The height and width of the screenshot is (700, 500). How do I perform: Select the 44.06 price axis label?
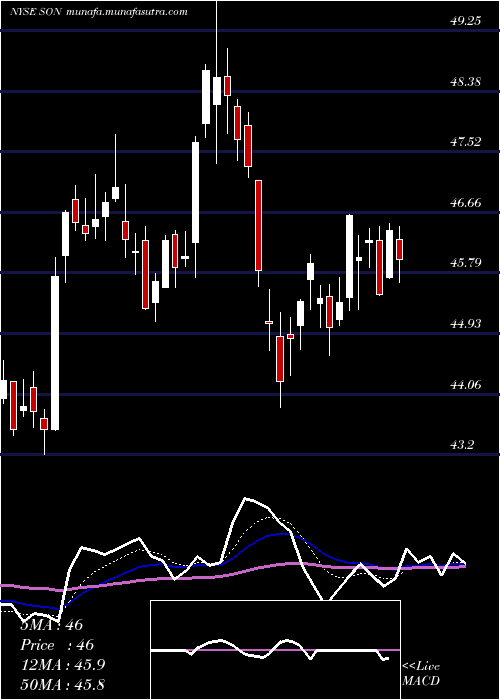click(x=466, y=384)
